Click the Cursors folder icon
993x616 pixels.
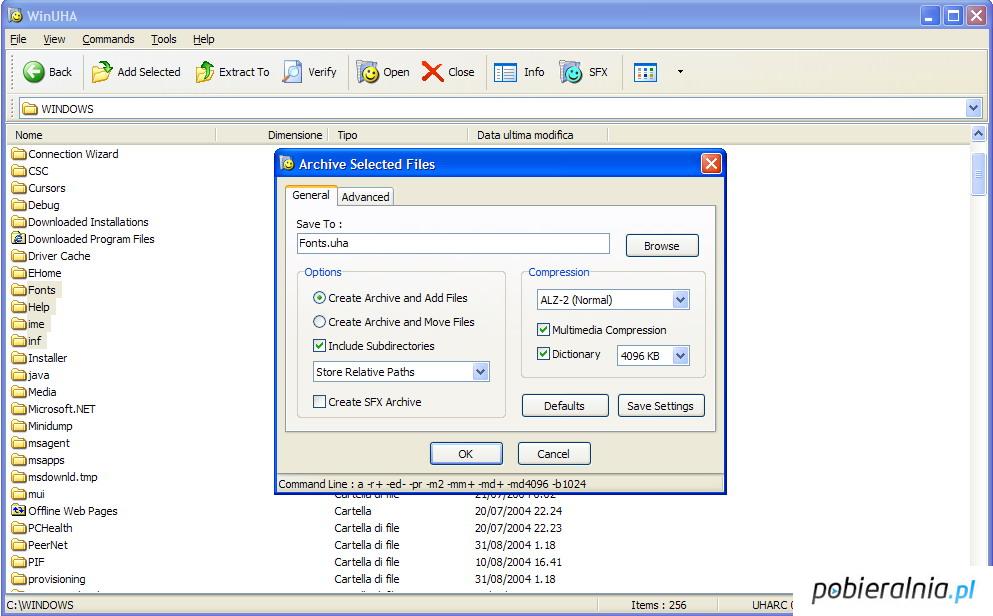pos(19,188)
